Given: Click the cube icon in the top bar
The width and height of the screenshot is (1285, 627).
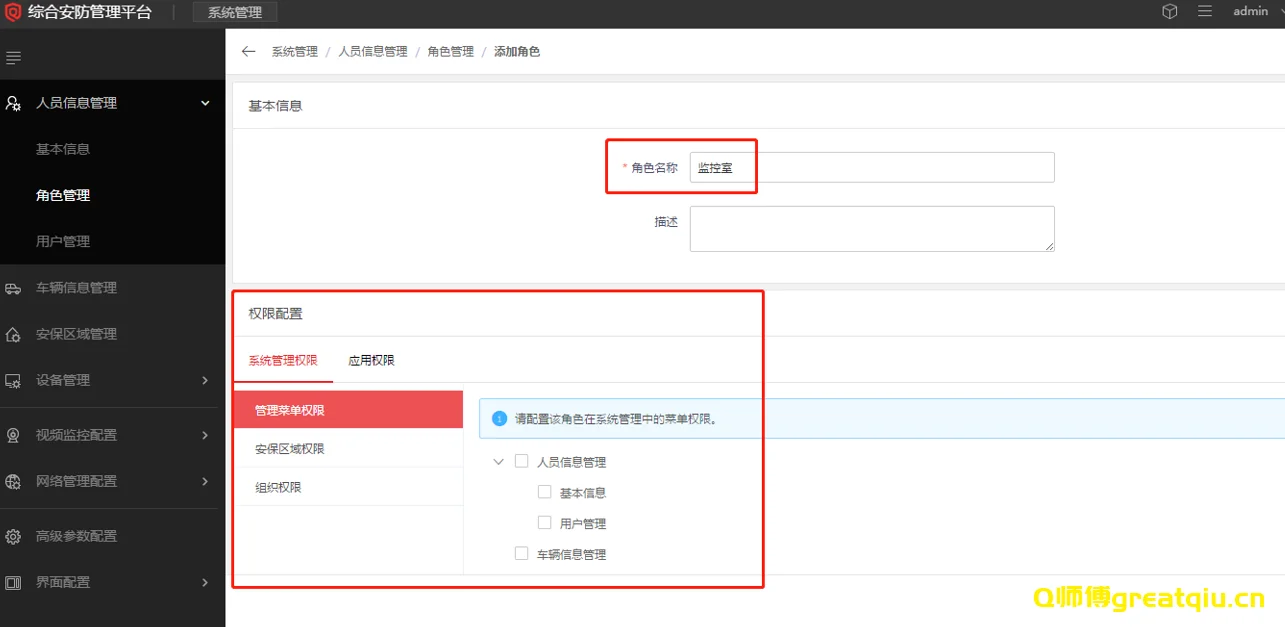Looking at the screenshot, I should [1168, 12].
